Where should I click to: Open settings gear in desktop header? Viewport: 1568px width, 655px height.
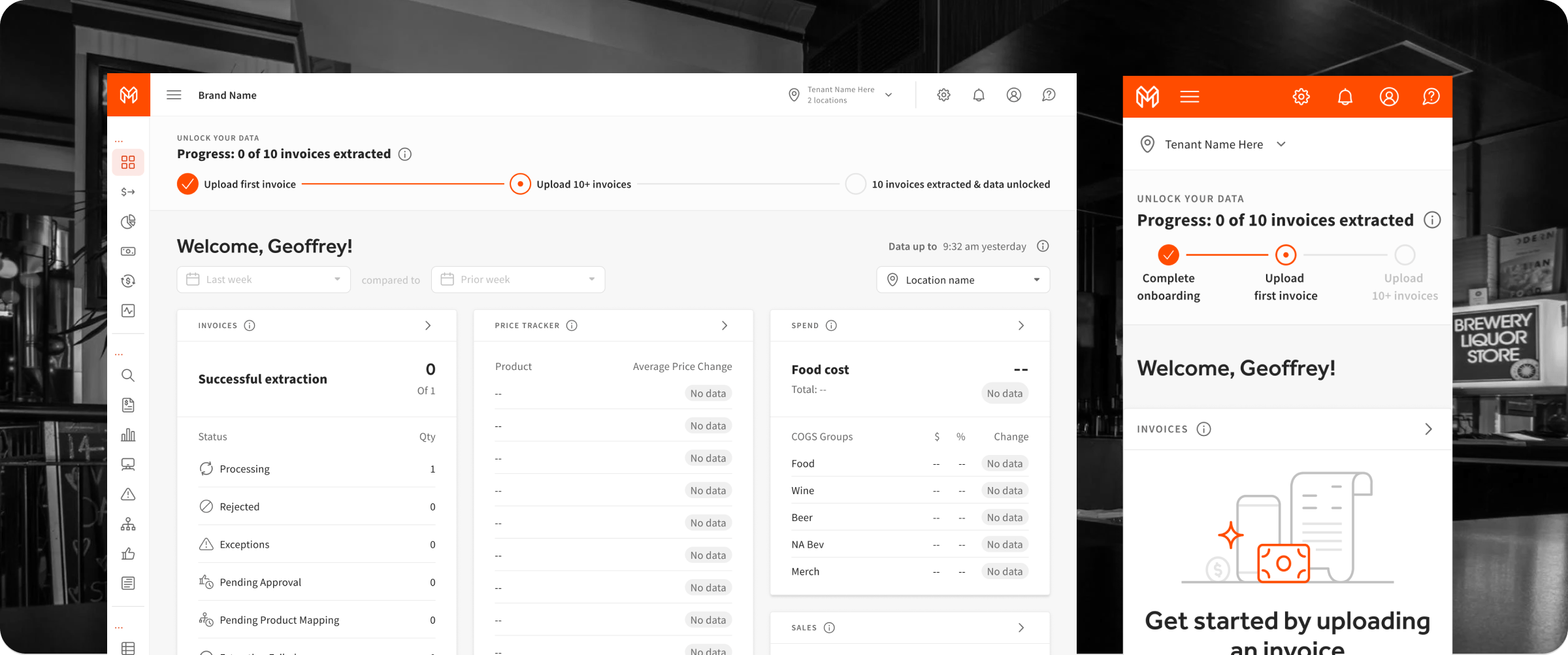943,95
